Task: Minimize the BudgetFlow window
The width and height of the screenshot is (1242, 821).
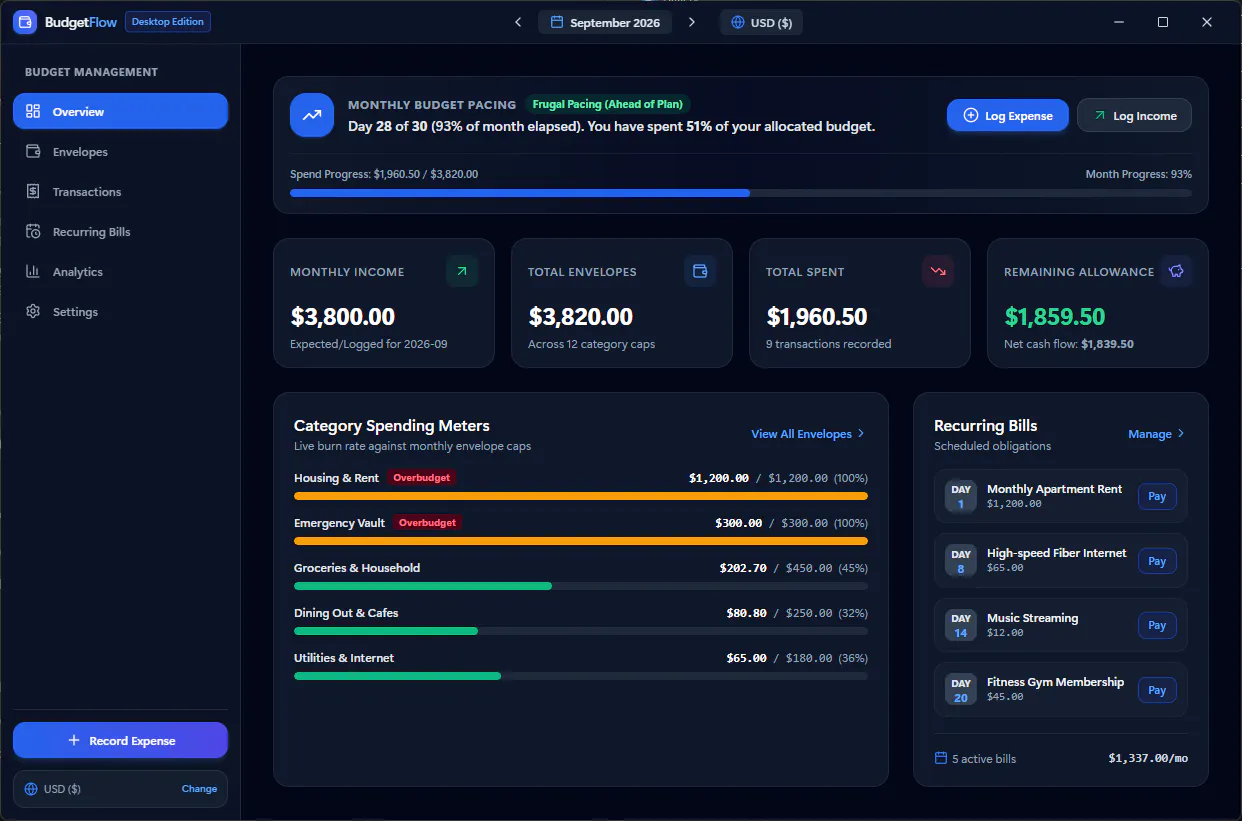Action: click(x=1118, y=22)
